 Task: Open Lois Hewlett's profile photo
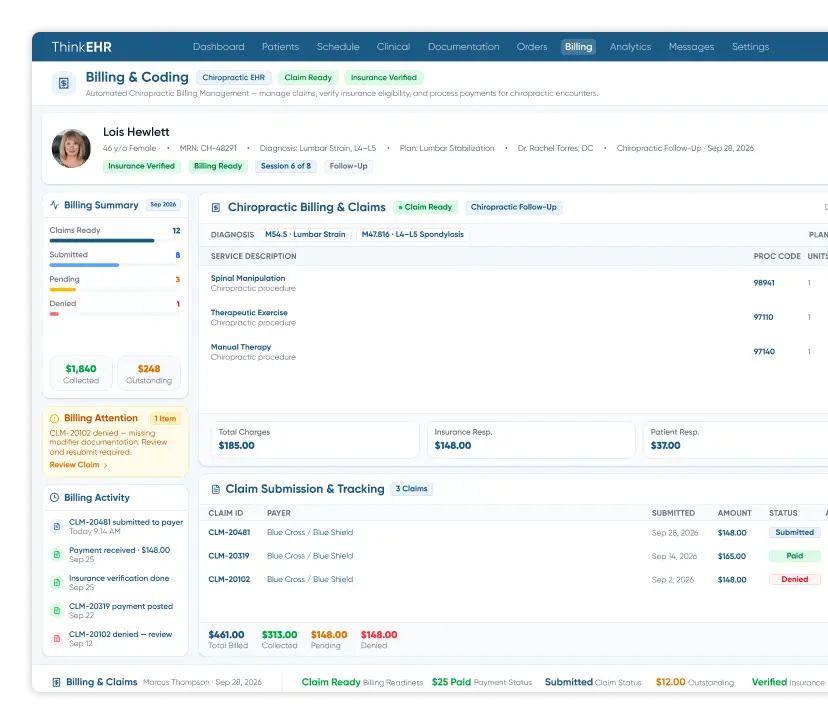tap(71, 148)
